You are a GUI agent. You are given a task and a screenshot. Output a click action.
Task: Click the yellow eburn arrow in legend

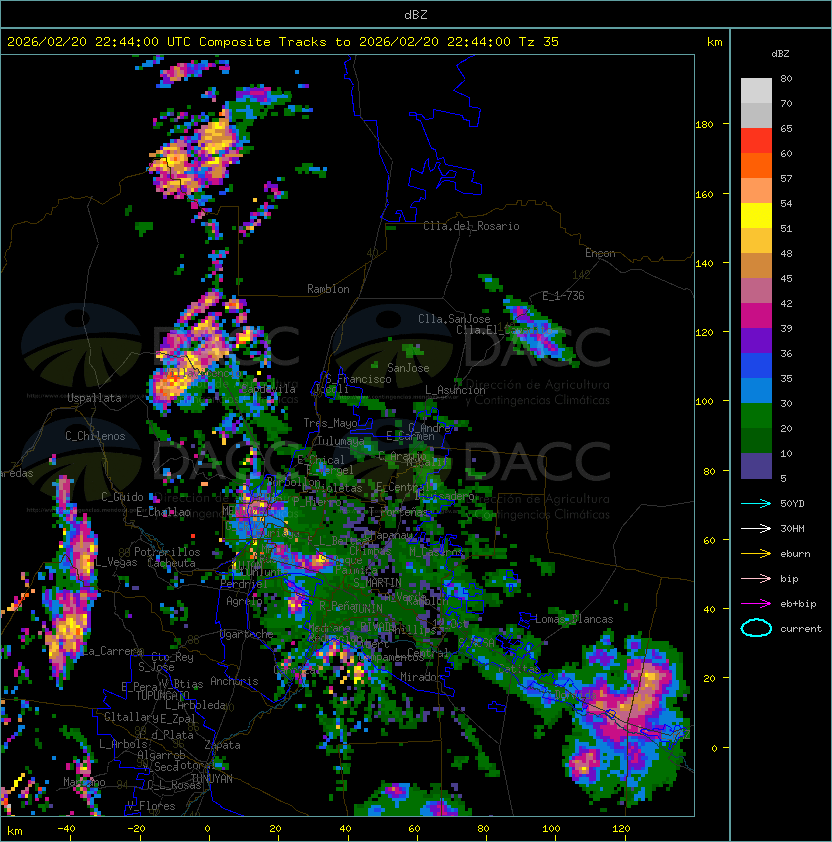click(x=756, y=554)
